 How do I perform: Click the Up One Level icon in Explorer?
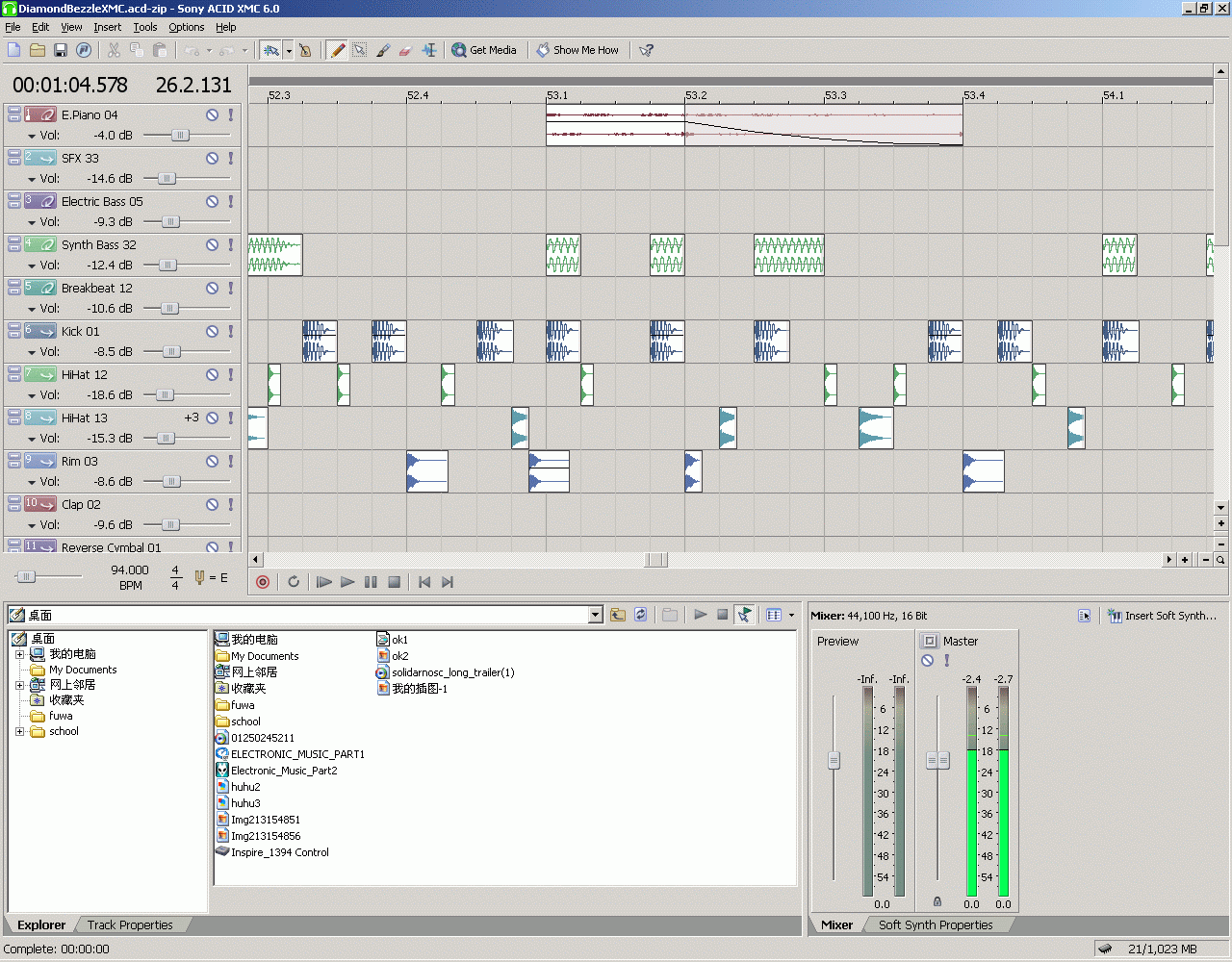click(618, 615)
